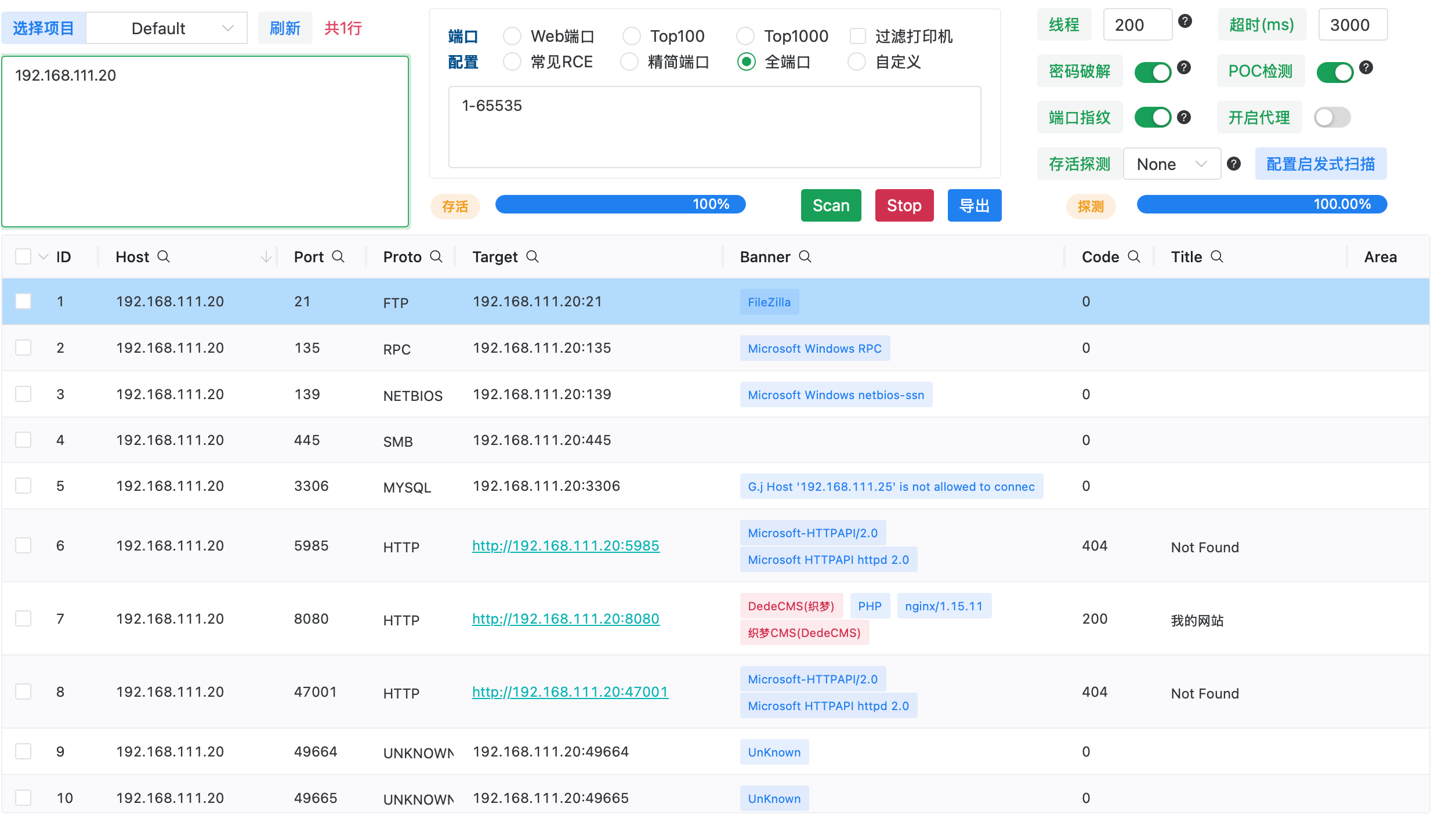Click the search icon beside Port header
The image size is (1456, 818).
click(x=338, y=256)
